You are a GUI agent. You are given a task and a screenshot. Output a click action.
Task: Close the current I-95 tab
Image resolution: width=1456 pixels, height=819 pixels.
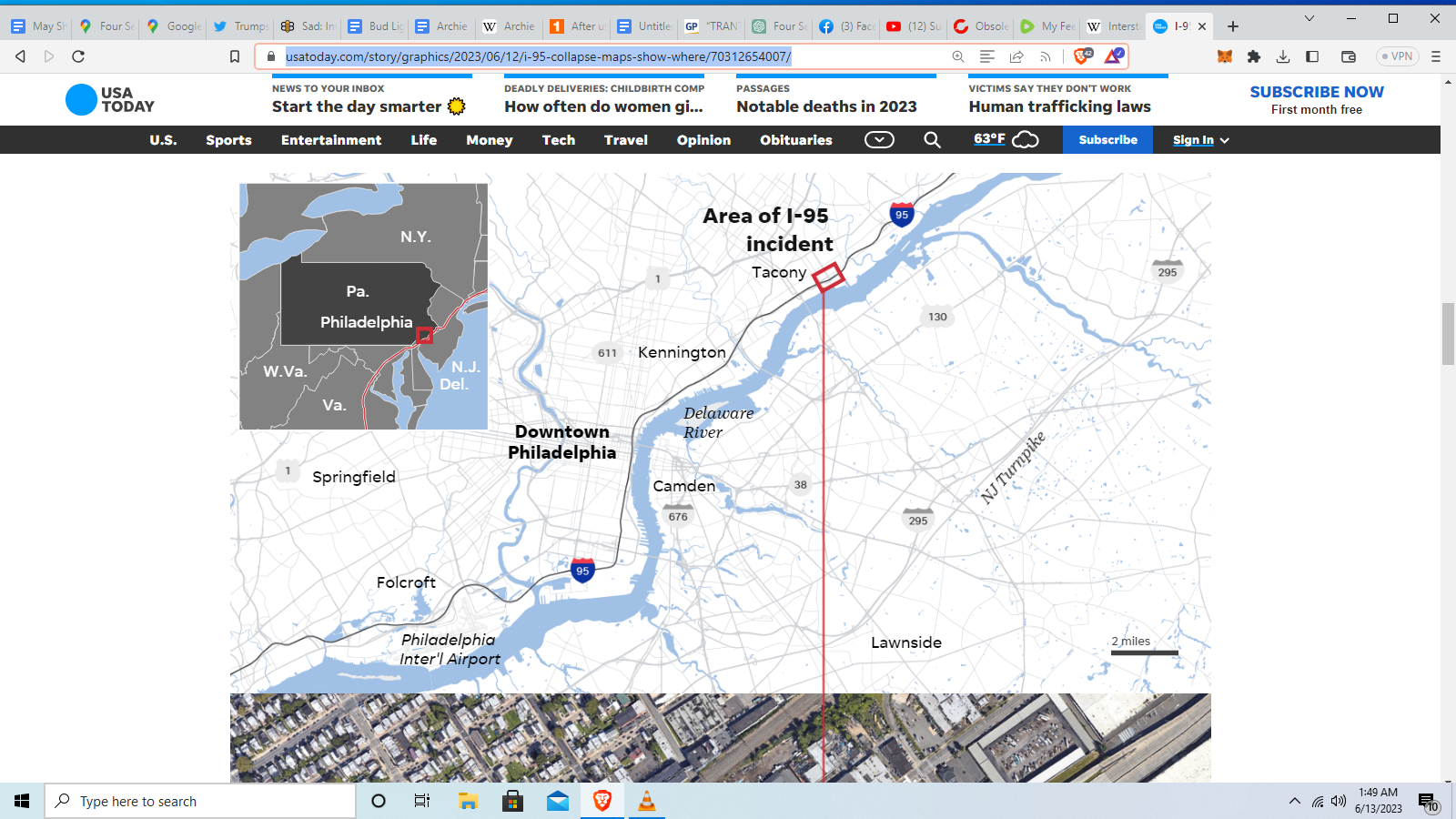(x=1202, y=26)
